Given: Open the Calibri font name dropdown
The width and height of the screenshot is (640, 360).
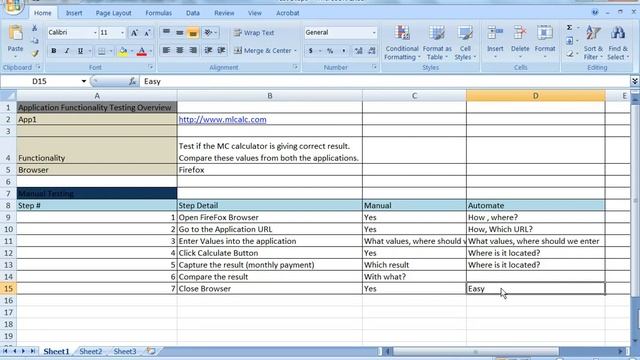Looking at the screenshot, I should click(95, 32).
